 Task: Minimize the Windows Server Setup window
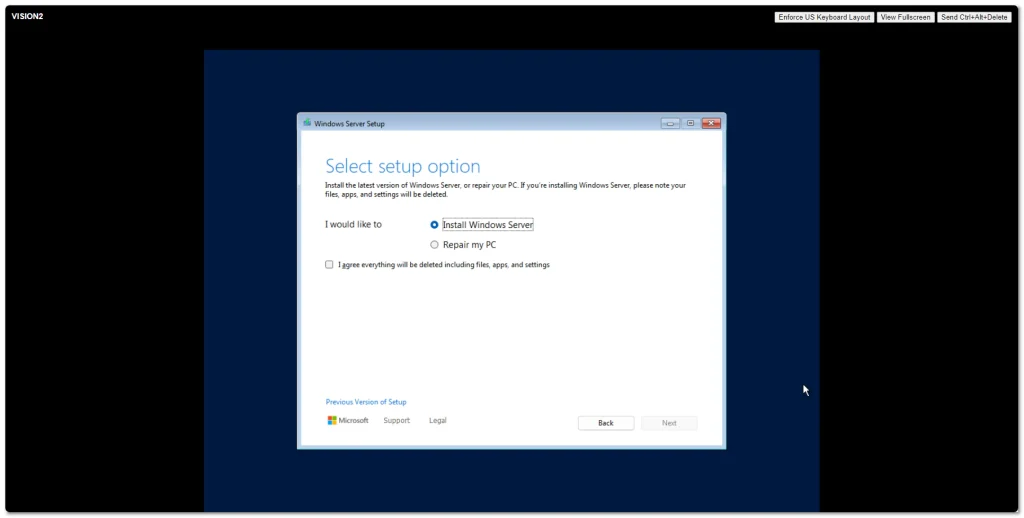[x=670, y=123]
